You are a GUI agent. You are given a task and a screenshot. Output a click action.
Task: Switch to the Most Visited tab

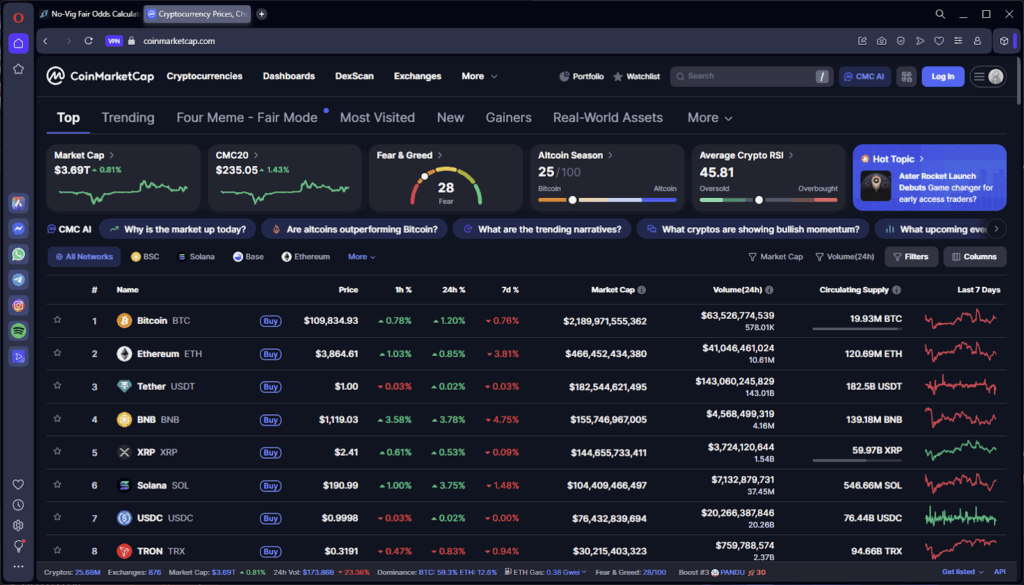377,118
